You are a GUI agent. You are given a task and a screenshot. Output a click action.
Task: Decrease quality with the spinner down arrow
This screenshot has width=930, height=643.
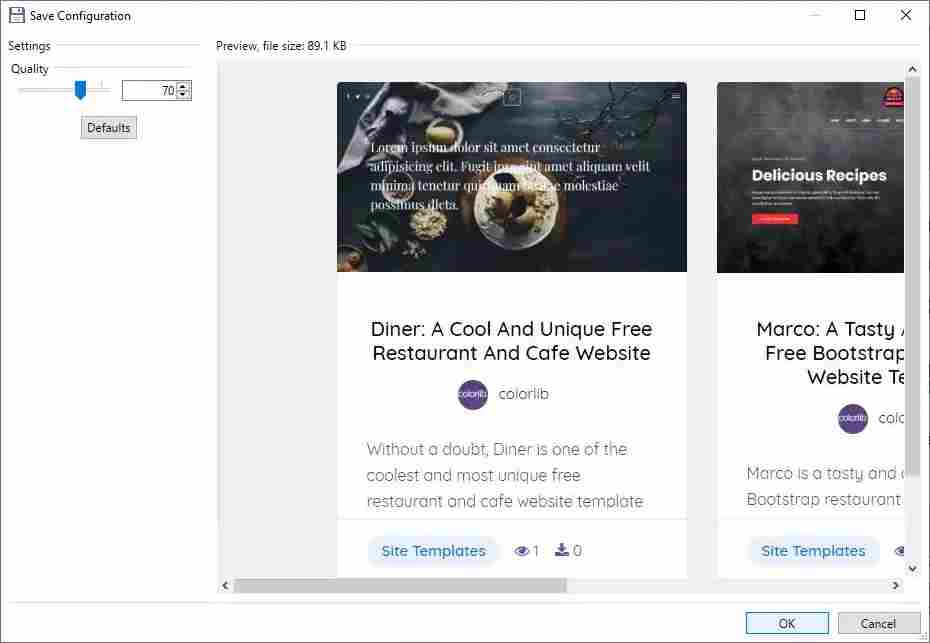tap(184, 95)
